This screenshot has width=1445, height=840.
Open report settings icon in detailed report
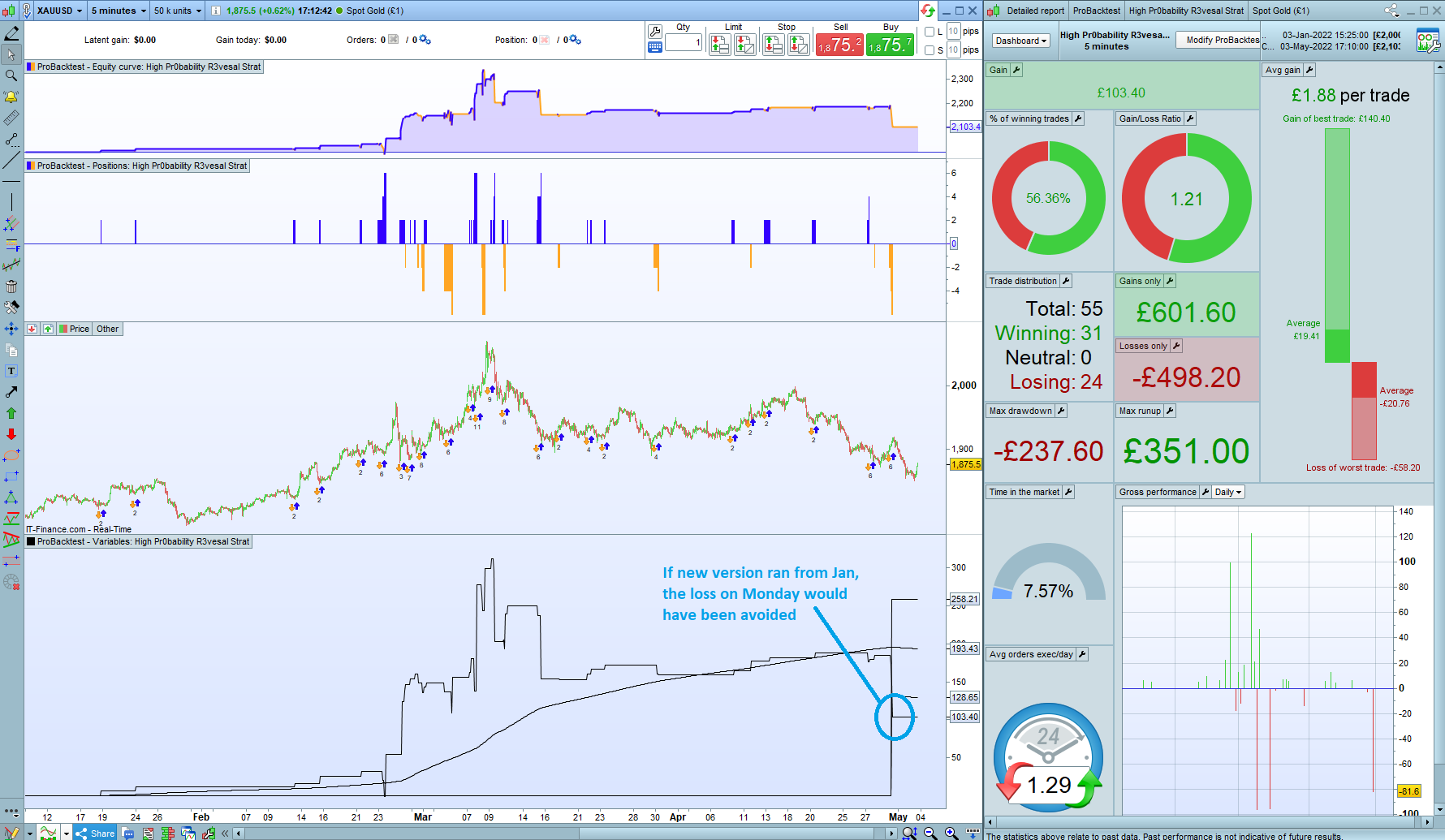pyautogui.click(x=1427, y=41)
